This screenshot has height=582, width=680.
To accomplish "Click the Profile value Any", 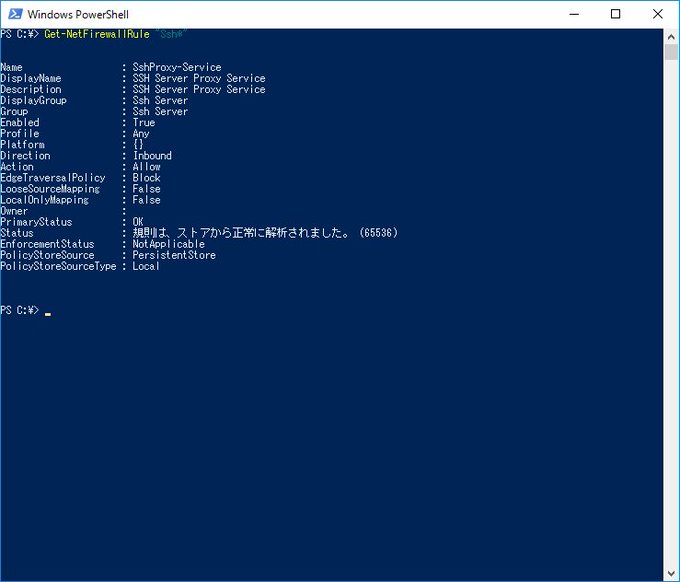I will [141, 134].
